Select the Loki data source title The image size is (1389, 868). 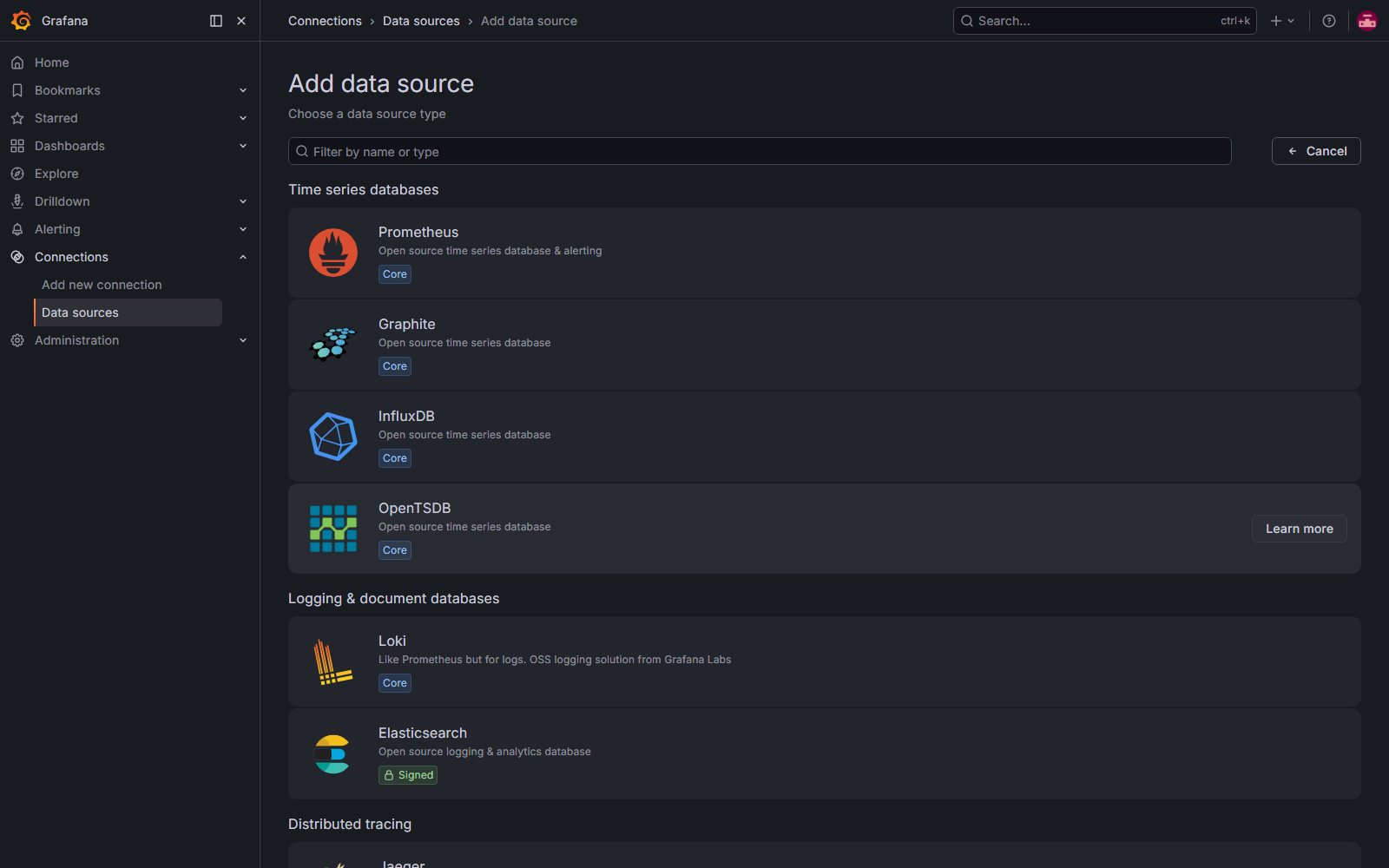(392, 641)
